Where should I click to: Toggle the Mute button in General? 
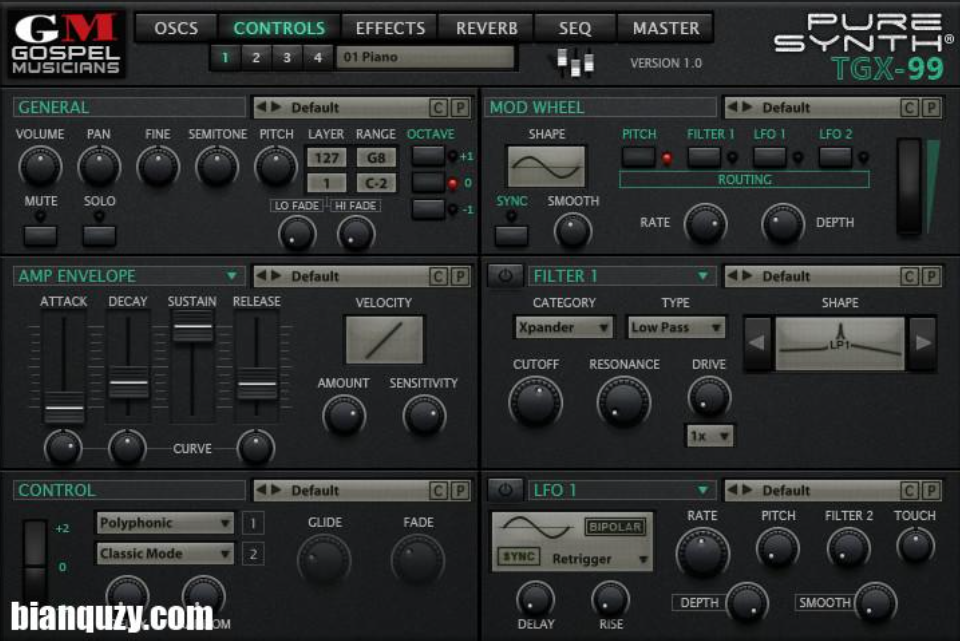40,236
